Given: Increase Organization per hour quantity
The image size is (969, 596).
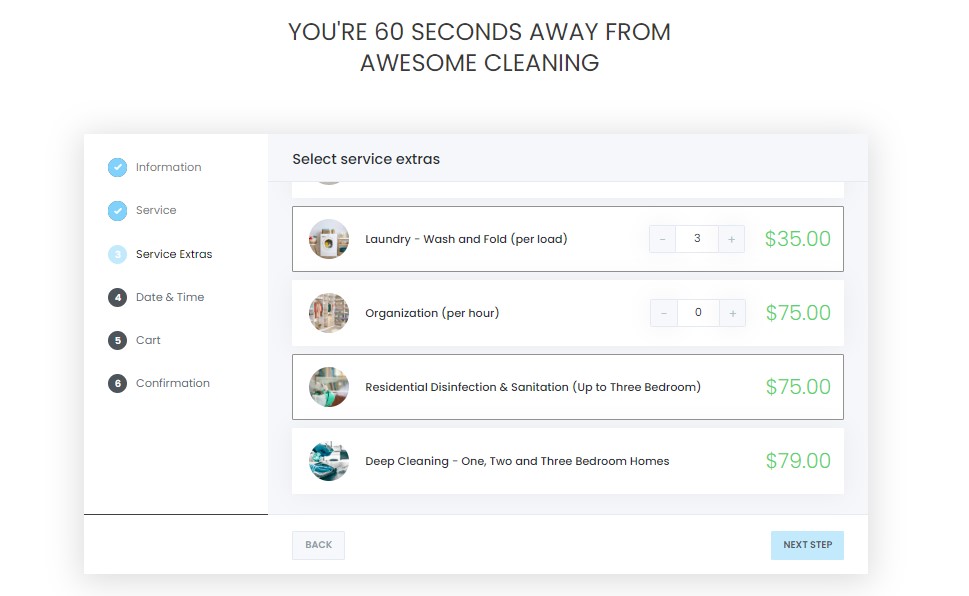Looking at the screenshot, I should (x=732, y=313).
